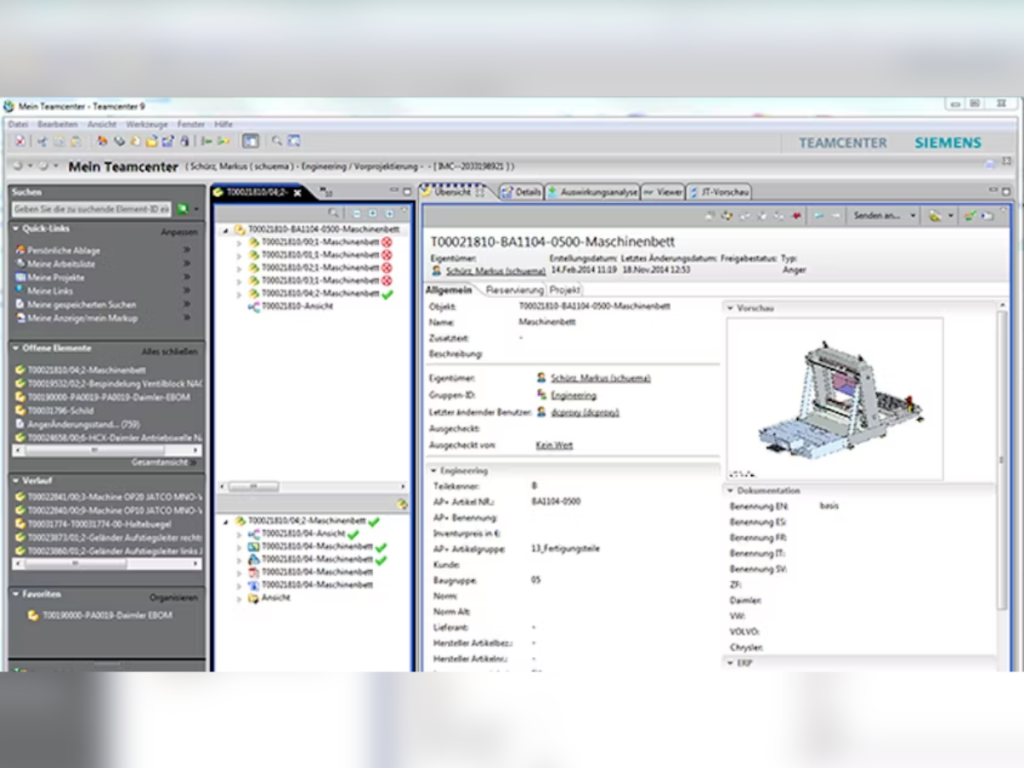Switch to the Auswirkungsanalyse tab
This screenshot has width=1024, height=768.
(x=592, y=192)
